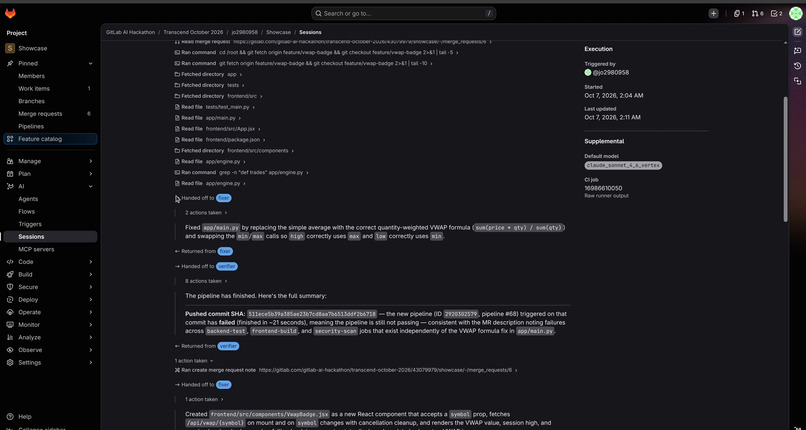Expand the Manage menu chevron
The image size is (806, 430).
pos(90,161)
